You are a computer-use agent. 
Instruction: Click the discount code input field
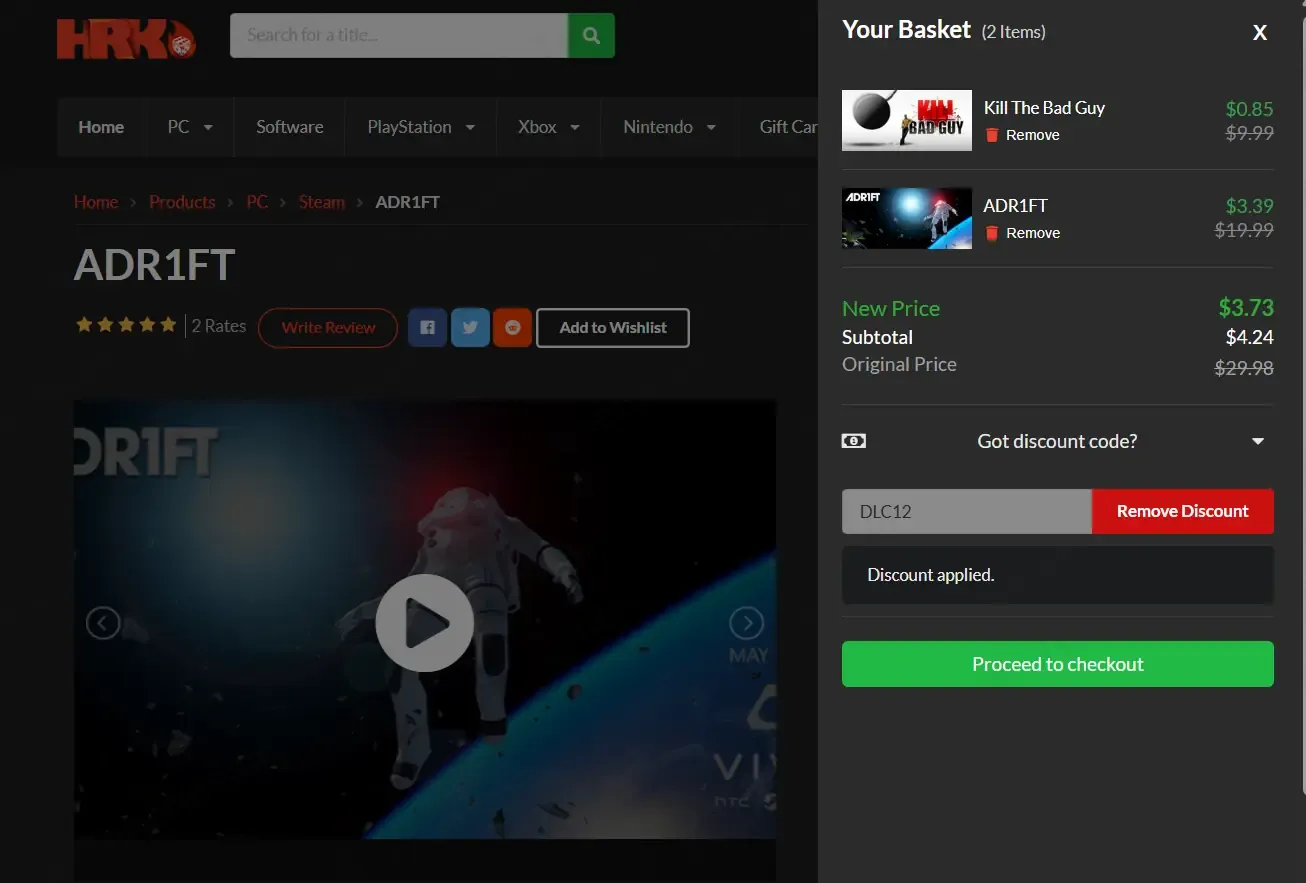point(966,511)
